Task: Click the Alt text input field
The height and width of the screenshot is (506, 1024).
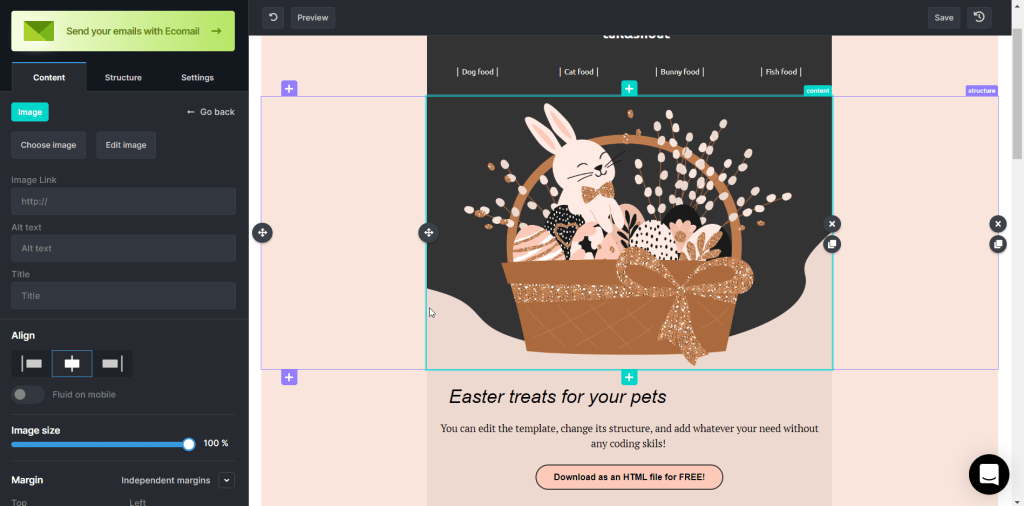Action: (x=123, y=248)
